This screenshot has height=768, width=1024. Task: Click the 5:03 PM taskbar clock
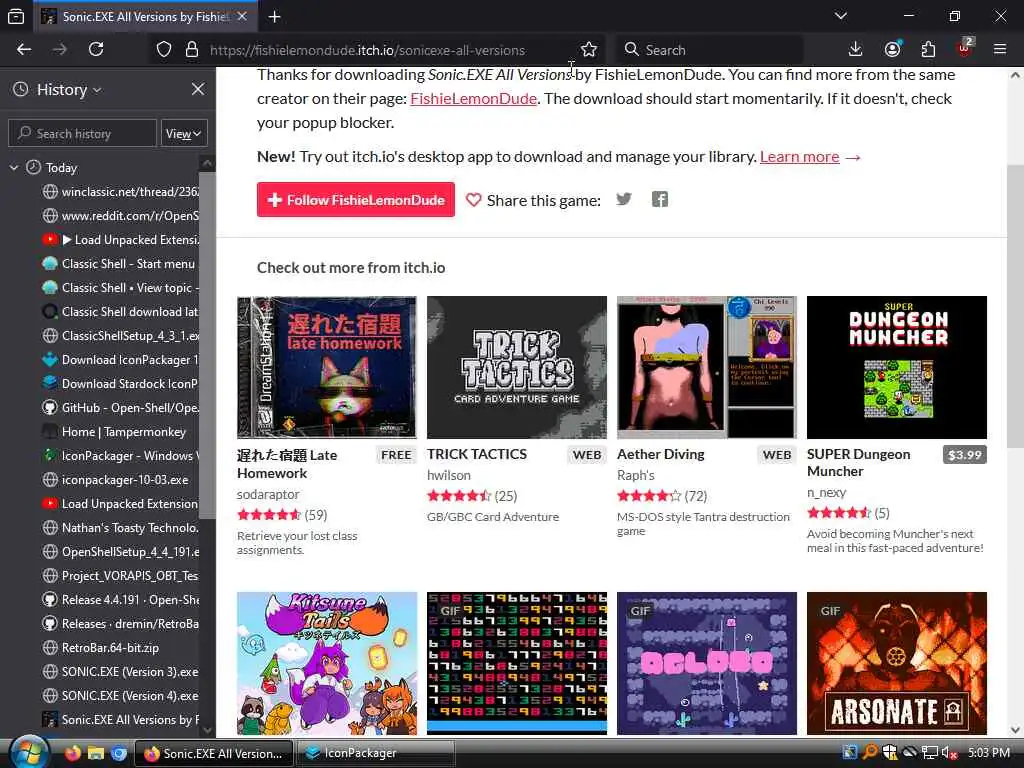point(989,753)
